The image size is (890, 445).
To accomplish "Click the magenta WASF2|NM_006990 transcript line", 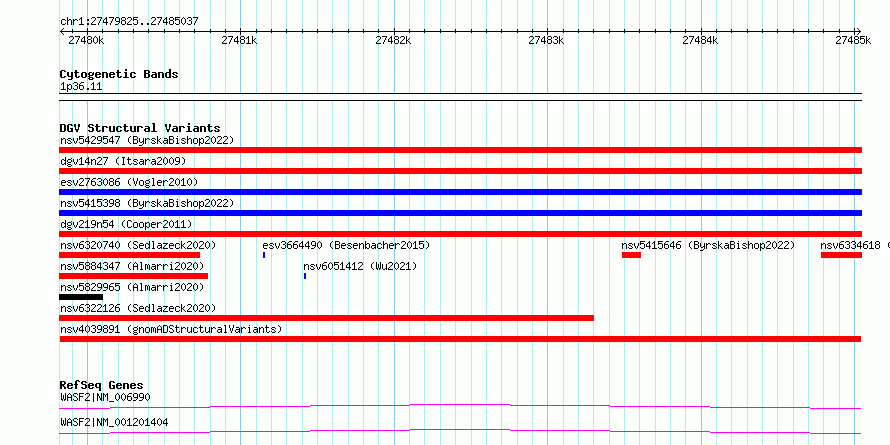I will [460, 406].
